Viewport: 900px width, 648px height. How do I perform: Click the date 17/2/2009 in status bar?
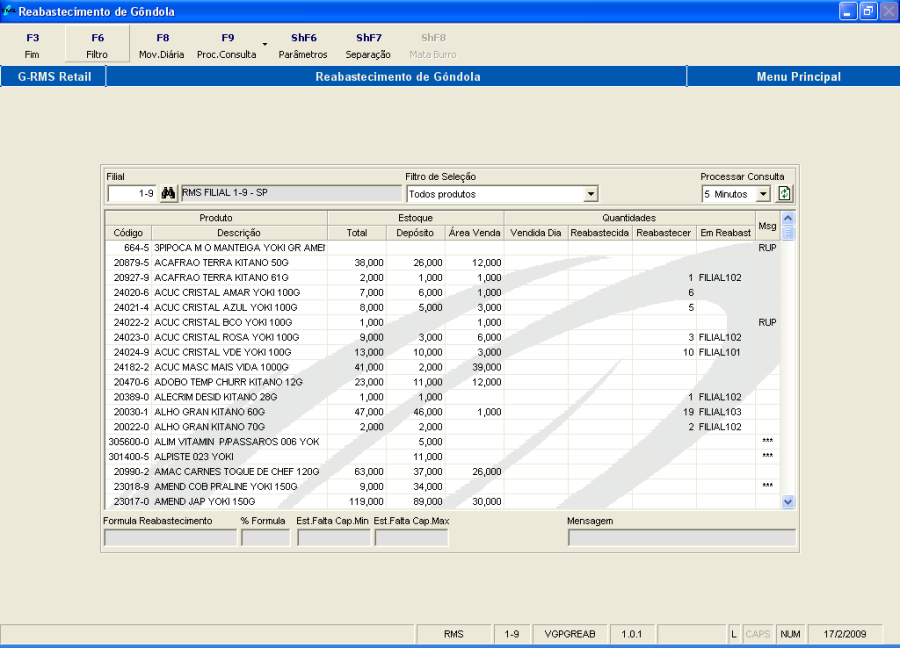(844, 634)
